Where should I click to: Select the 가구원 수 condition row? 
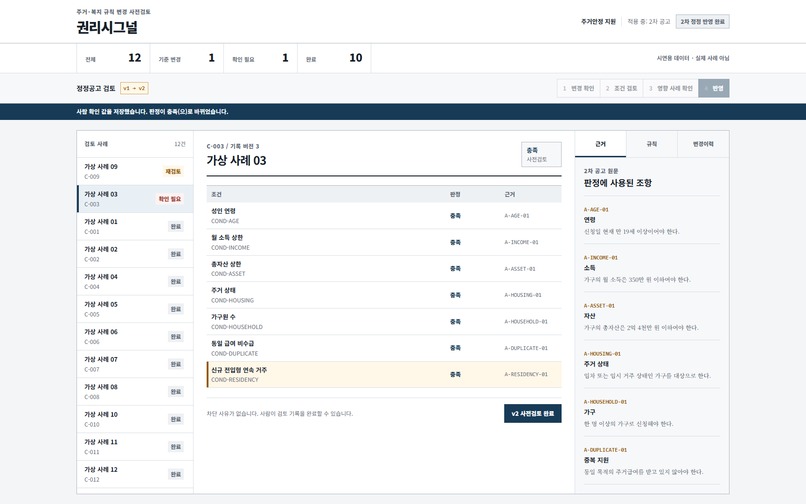384,321
